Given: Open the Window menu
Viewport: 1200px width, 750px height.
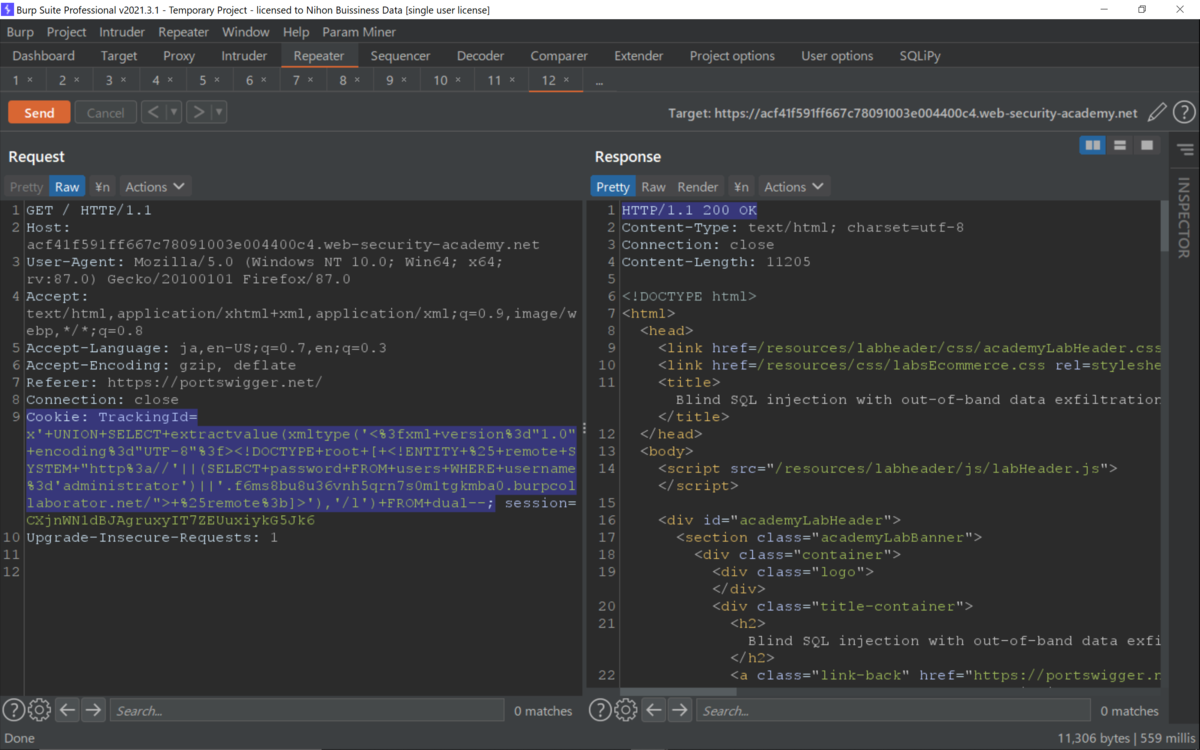Looking at the screenshot, I should [245, 32].
